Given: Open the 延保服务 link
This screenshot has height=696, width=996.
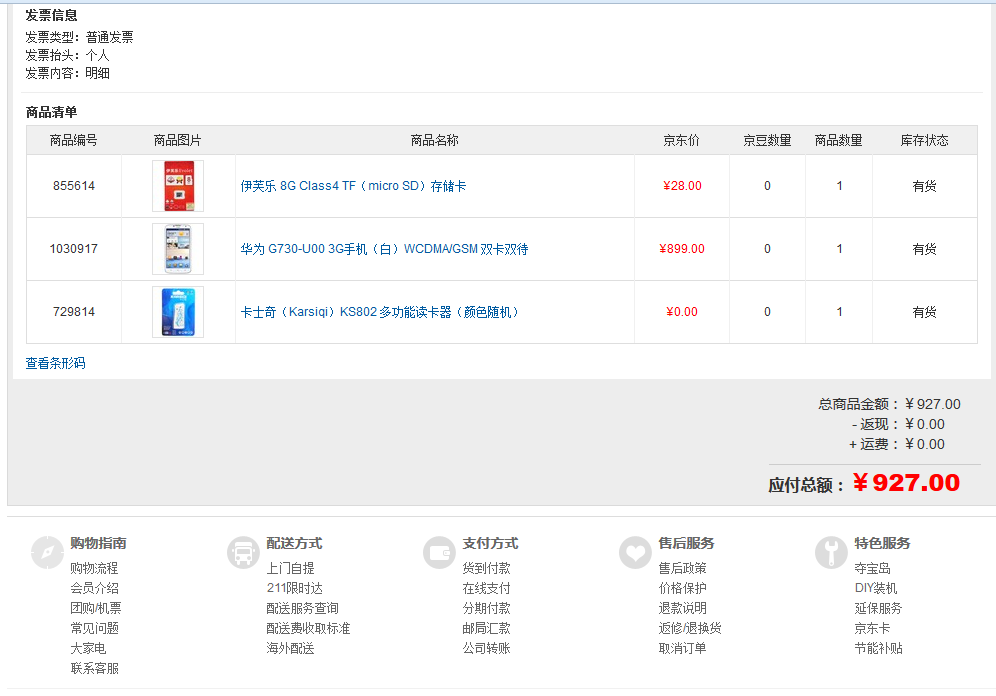Looking at the screenshot, I should click(x=878, y=608).
